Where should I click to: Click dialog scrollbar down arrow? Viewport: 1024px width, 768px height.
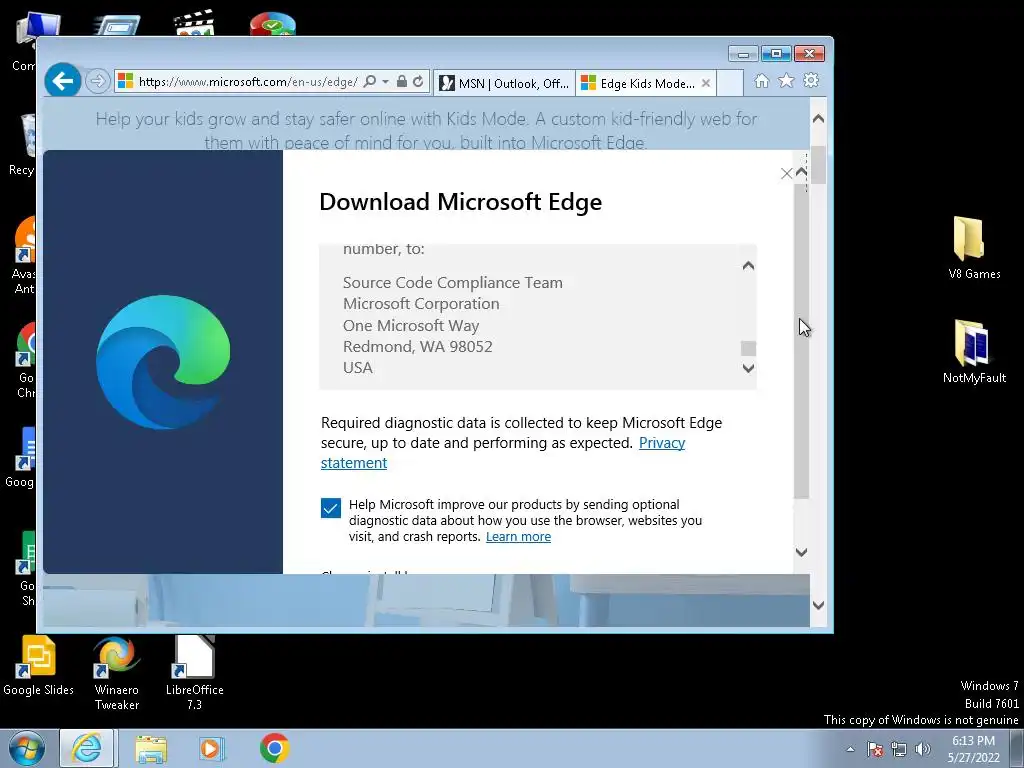(801, 552)
